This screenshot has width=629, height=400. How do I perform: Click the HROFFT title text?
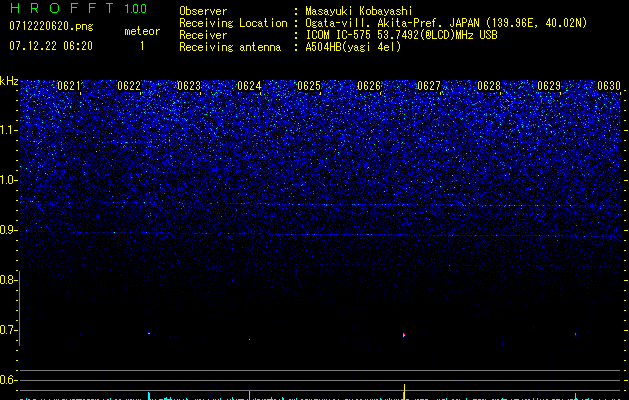click(x=62, y=8)
